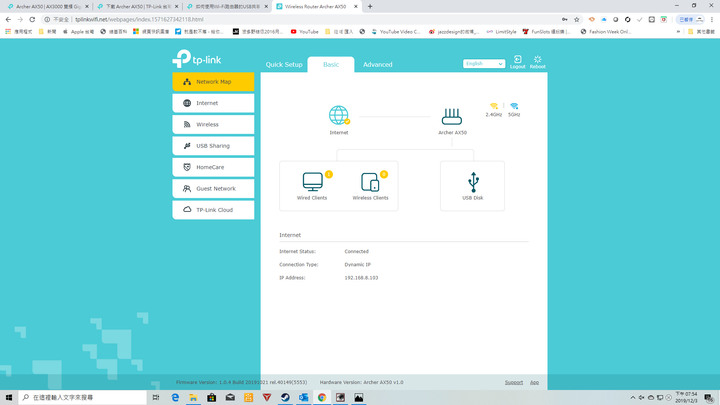The width and height of the screenshot is (720, 405).
Task: Open the Mail app from taskbar
Action: point(230,397)
